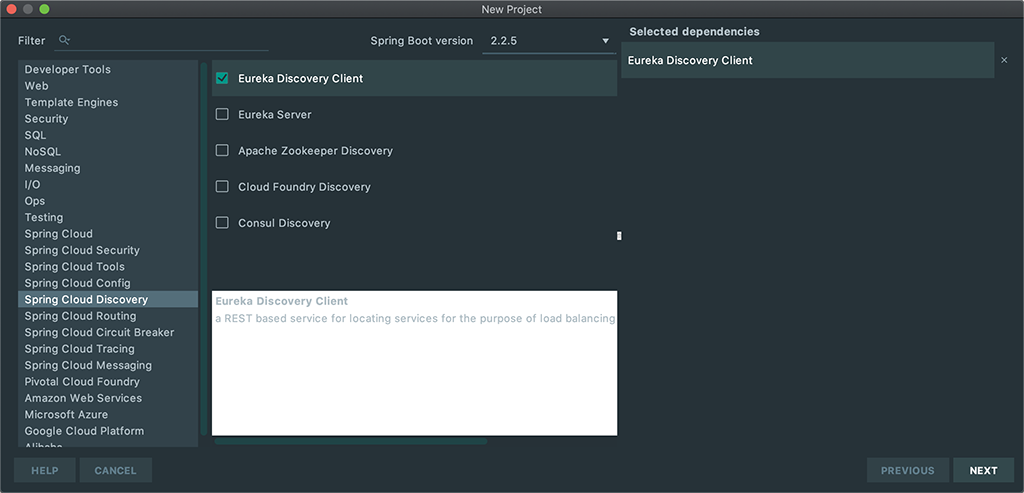Check Apache Zookeeper Discovery dependency

pyautogui.click(x=222, y=151)
